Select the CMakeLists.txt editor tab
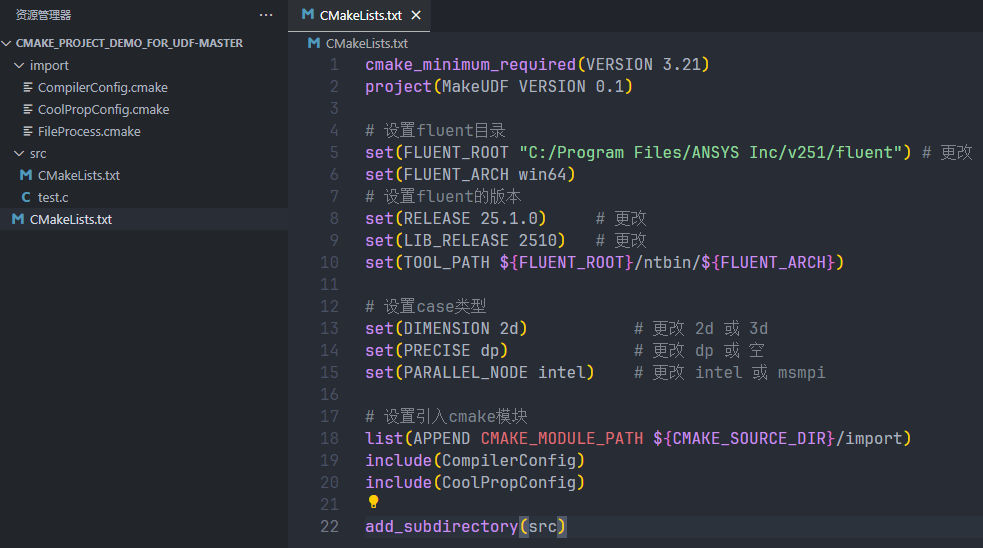The image size is (983, 548). tap(360, 15)
